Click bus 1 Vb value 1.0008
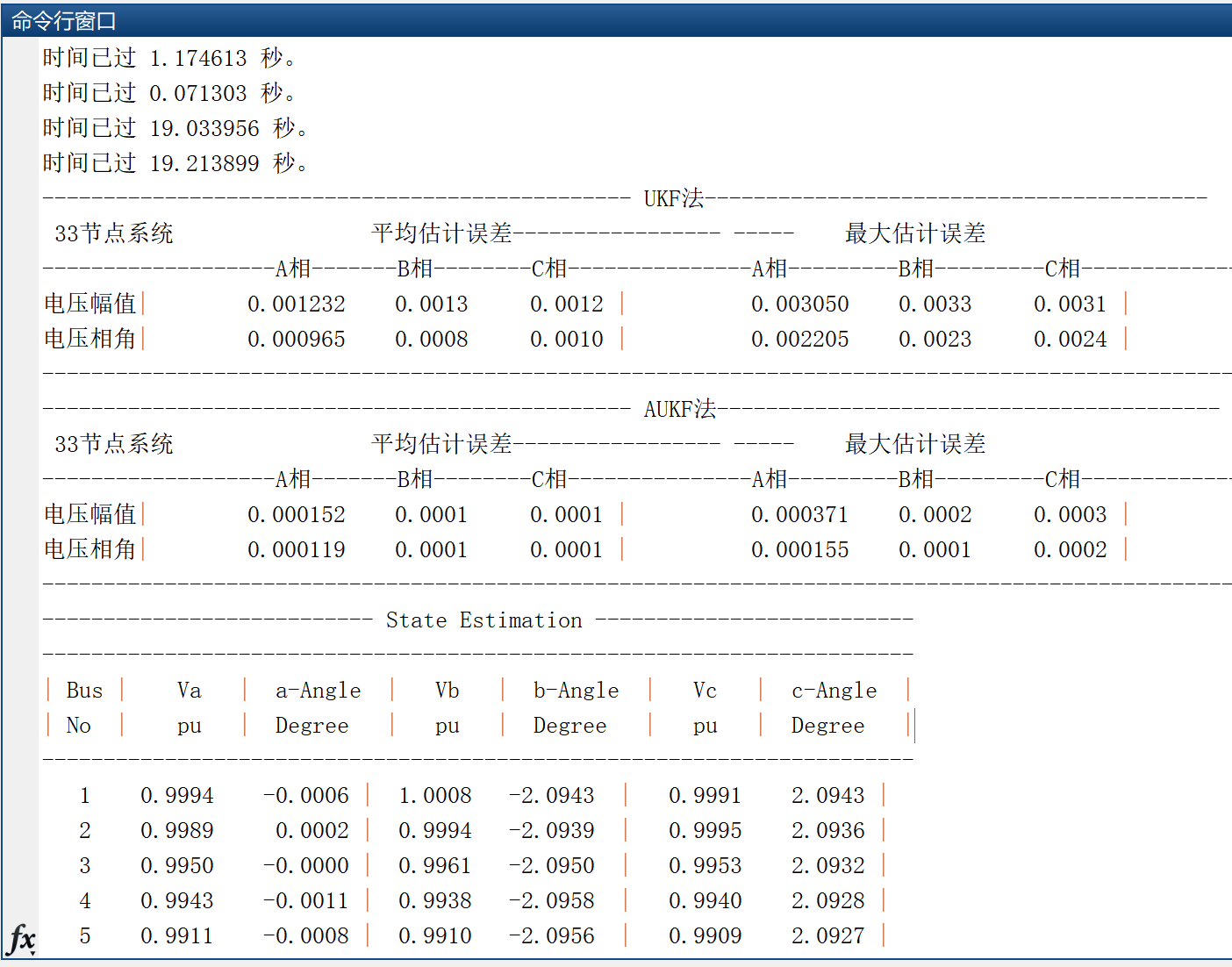The width and height of the screenshot is (1232, 967). click(x=435, y=796)
